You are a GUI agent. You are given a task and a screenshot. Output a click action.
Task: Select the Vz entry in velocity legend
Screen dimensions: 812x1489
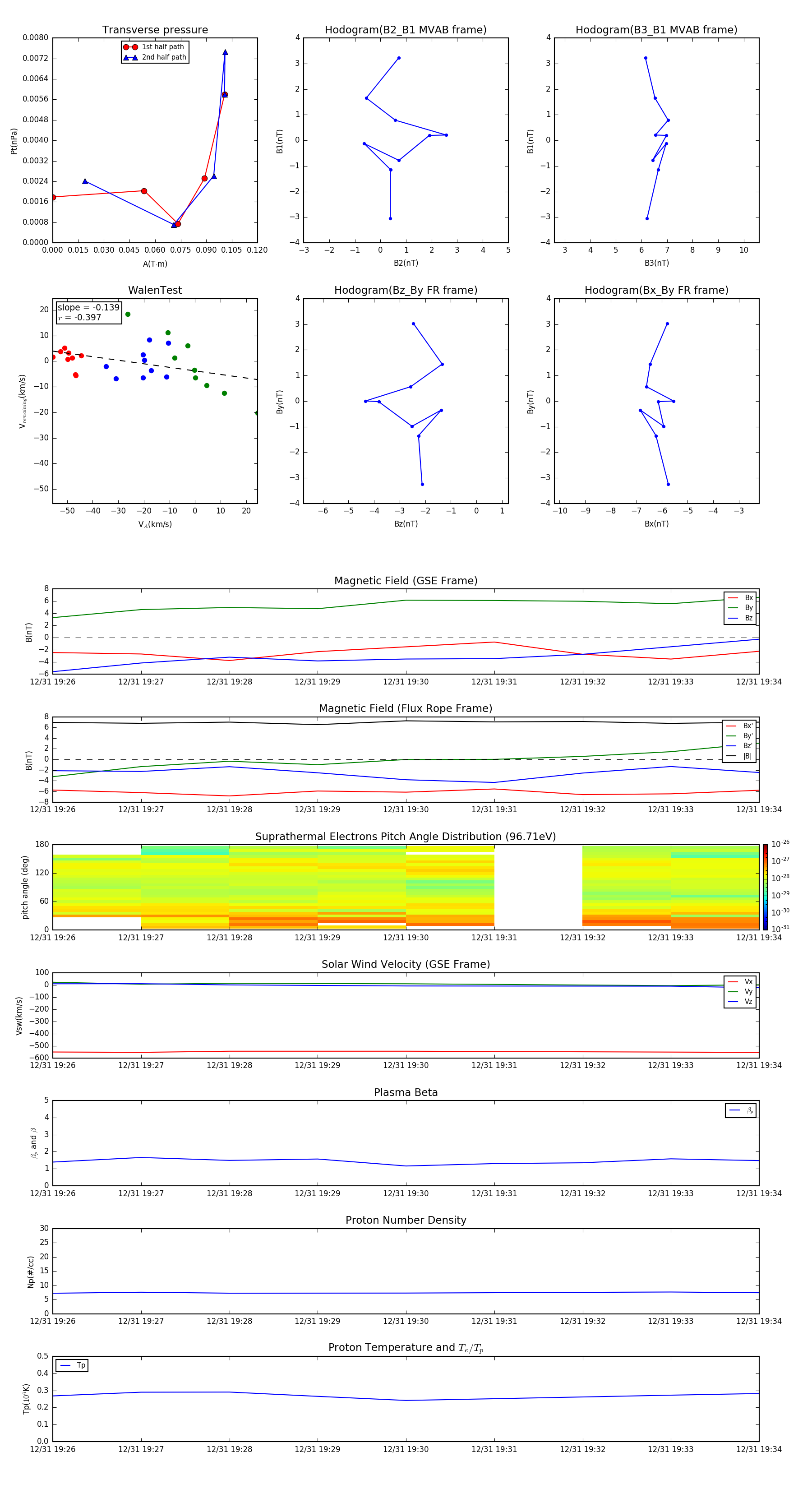(x=740, y=1002)
